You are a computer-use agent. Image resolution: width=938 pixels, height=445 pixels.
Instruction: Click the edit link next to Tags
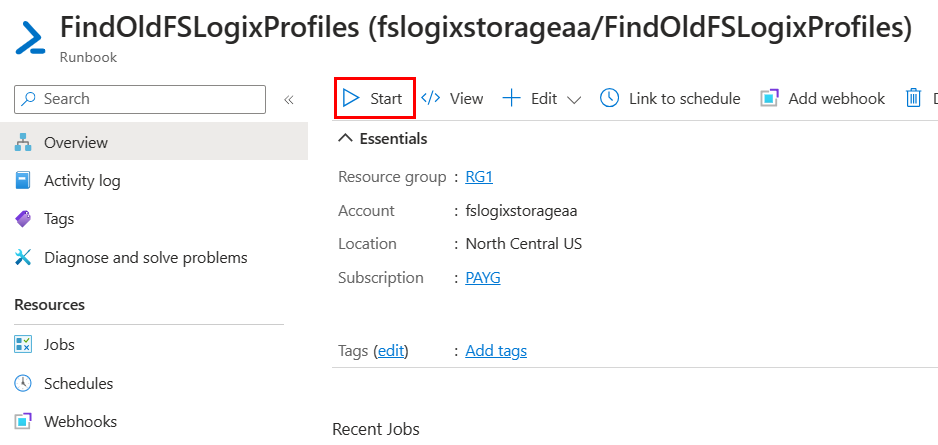[x=391, y=351]
